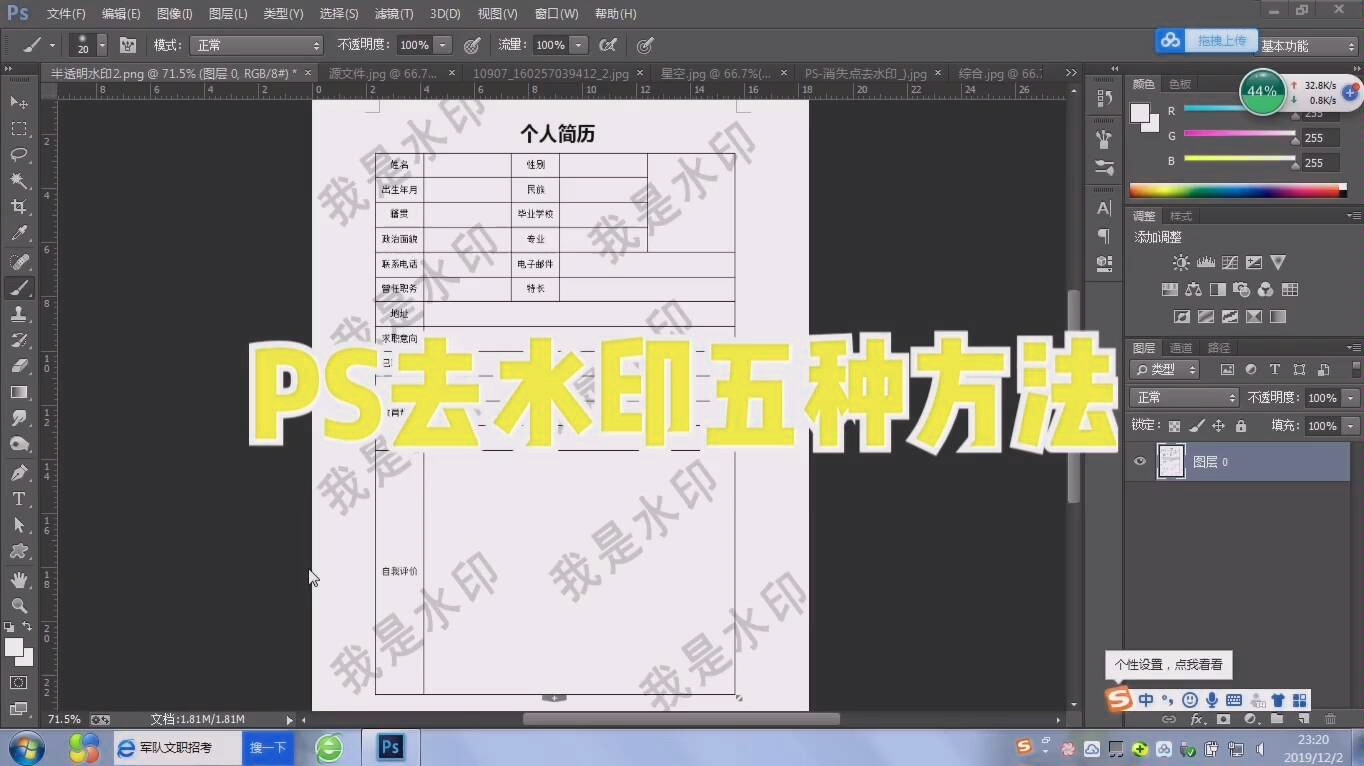
Task: Toggle lock all for layer
Action: 1240,426
